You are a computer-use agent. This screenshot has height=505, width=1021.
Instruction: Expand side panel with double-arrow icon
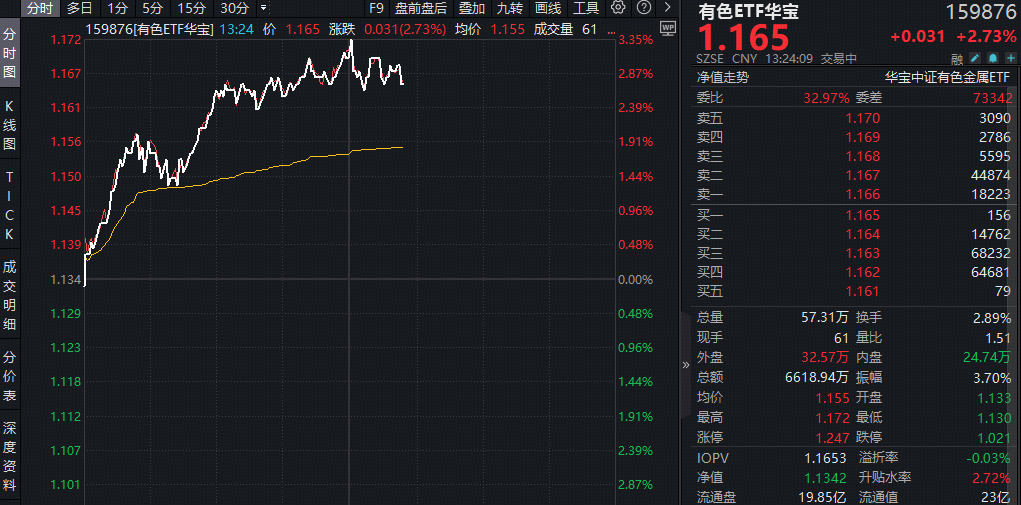pos(686,365)
